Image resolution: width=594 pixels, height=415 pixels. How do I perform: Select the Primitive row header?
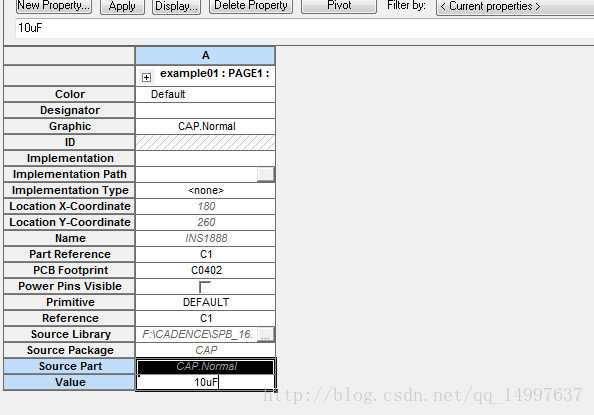pos(69,302)
